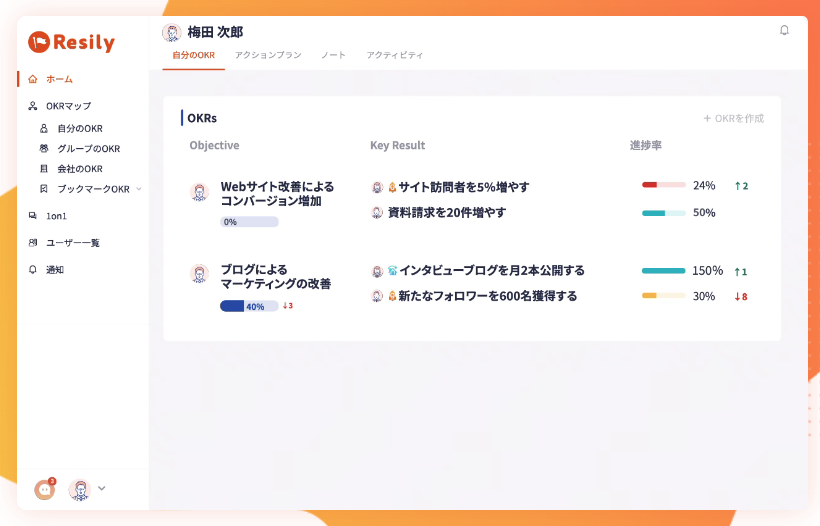Screen dimensions: 820x526
Task: Click the 通知 bell icon in sidebar
Action: (33, 270)
